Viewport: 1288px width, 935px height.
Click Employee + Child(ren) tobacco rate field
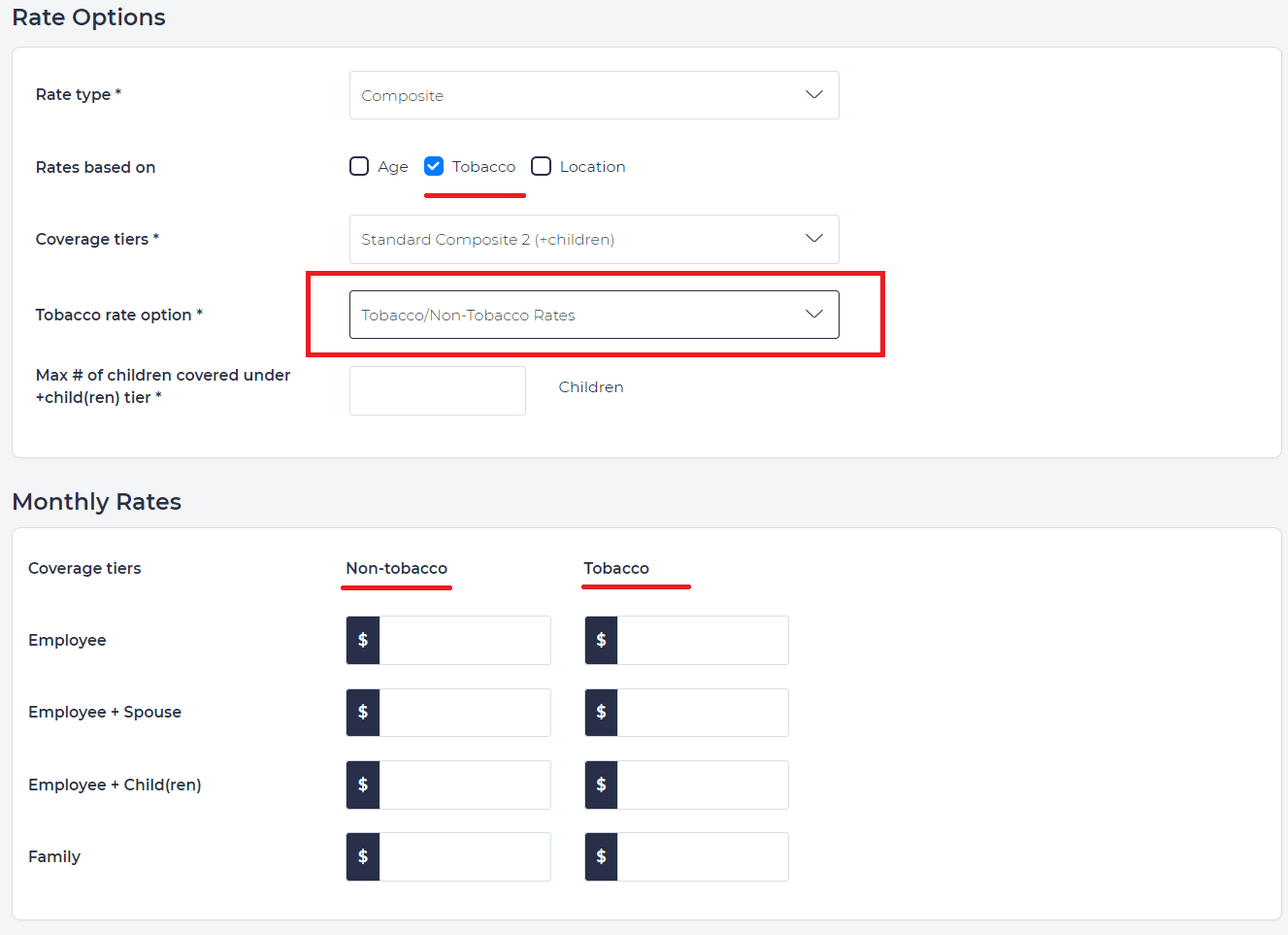coord(703,785)
